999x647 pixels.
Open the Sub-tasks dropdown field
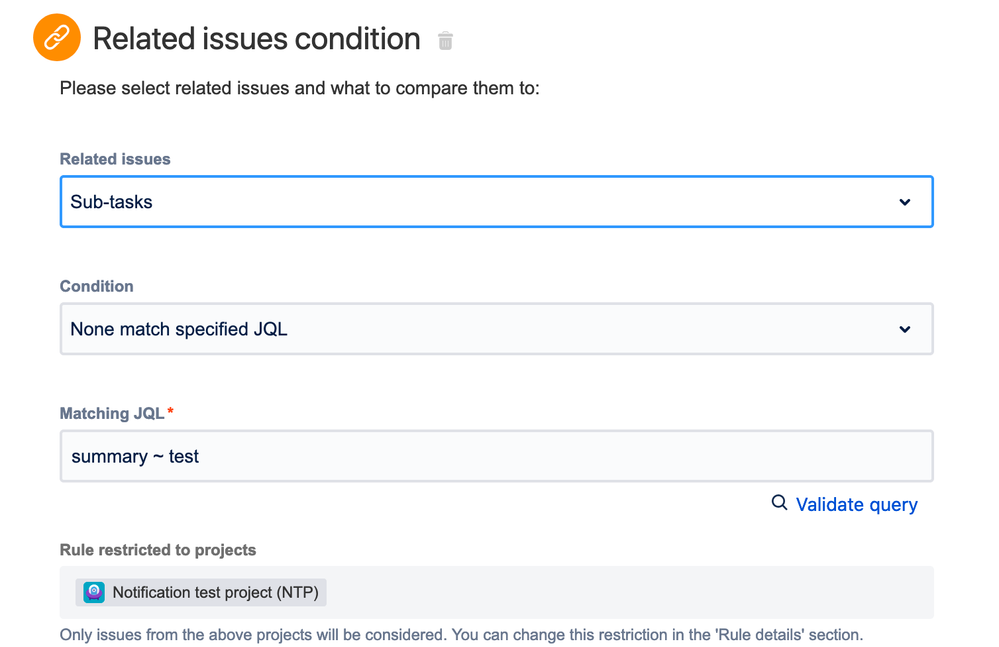coord(480,202)
